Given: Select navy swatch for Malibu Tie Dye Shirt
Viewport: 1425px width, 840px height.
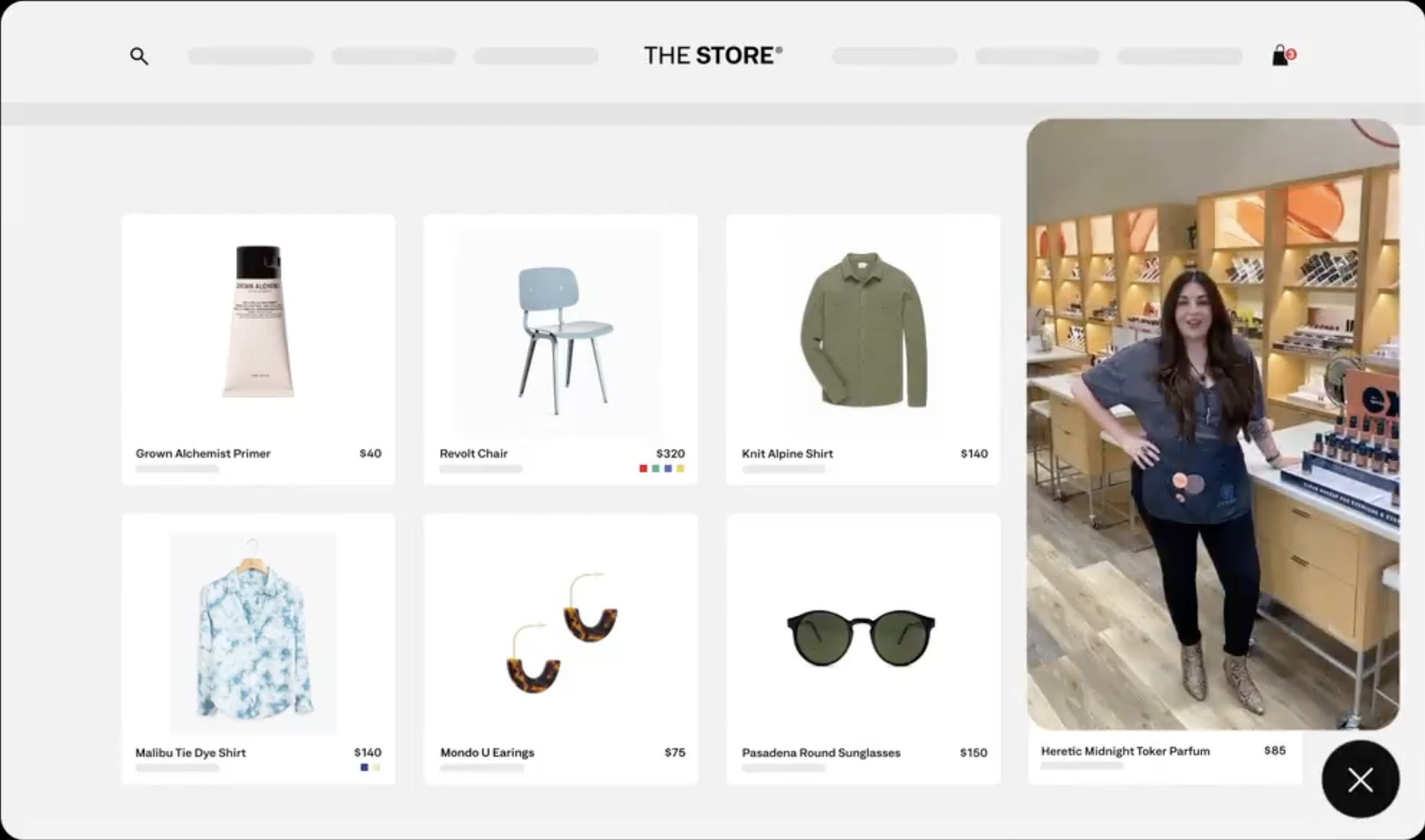Looking at the screenshot, I should click(364, 768).
